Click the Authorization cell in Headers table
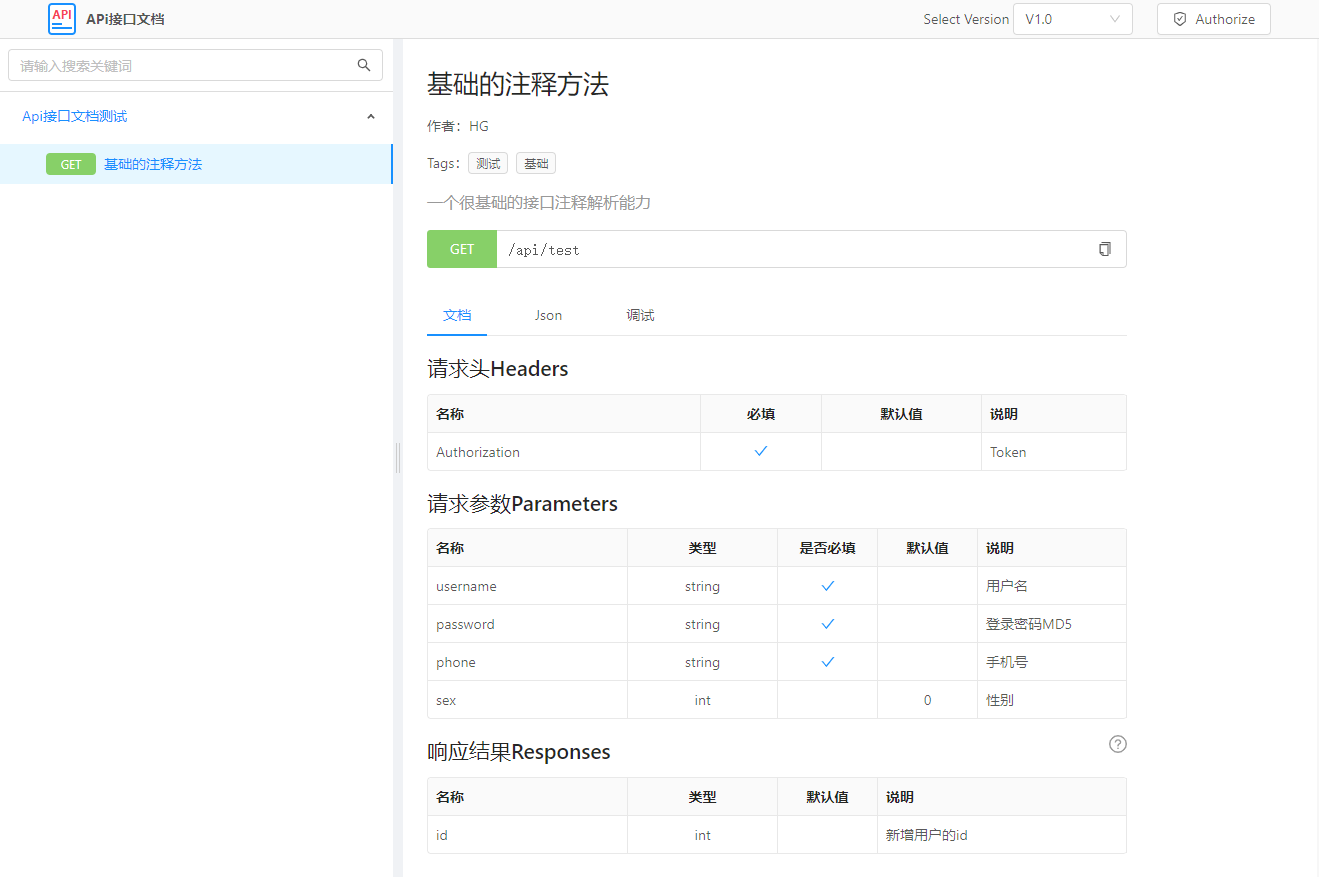Screen dimensions: 1319x879 click(564, 452)
